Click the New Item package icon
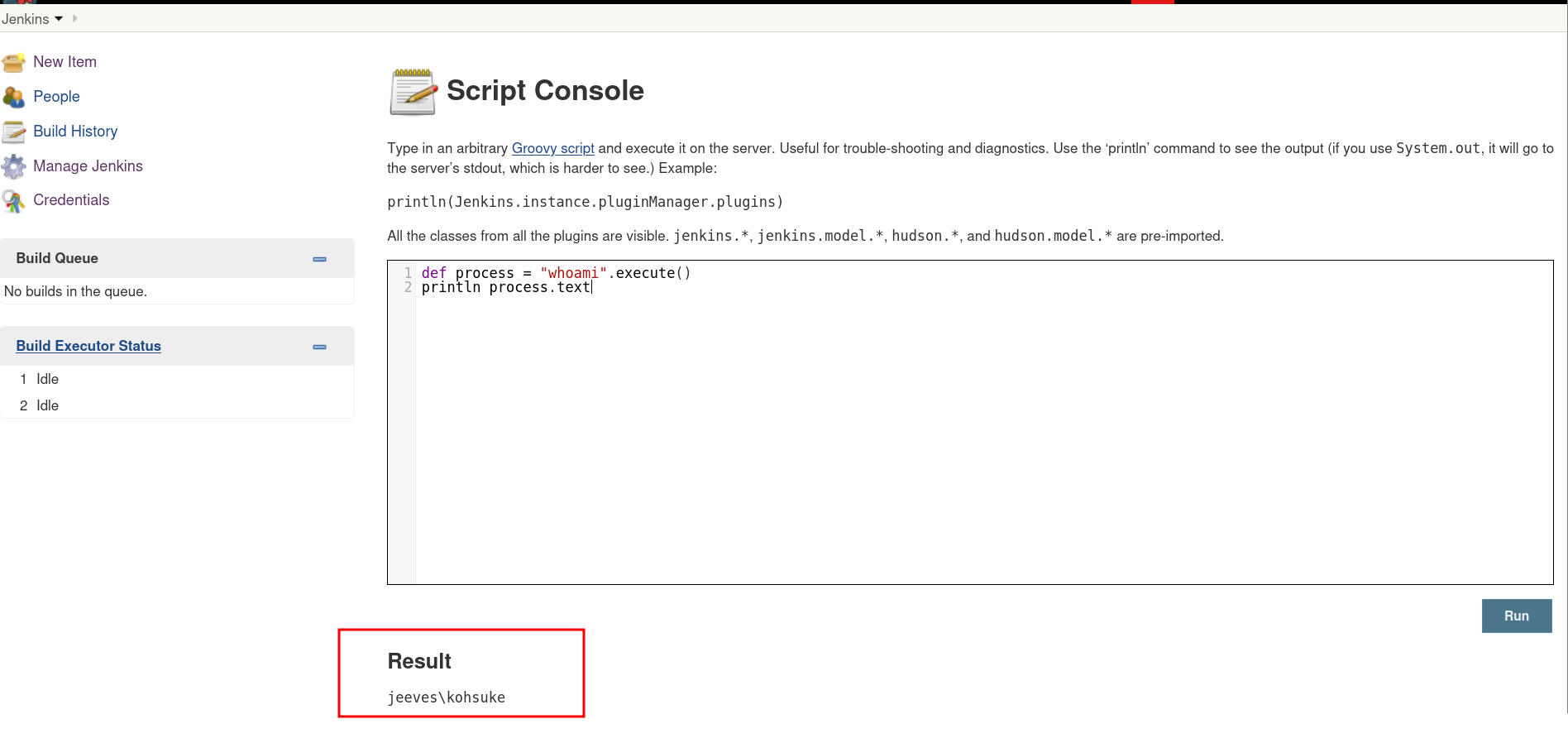The width and height of the screenshot is (1568, 743). tap(13, 62)
